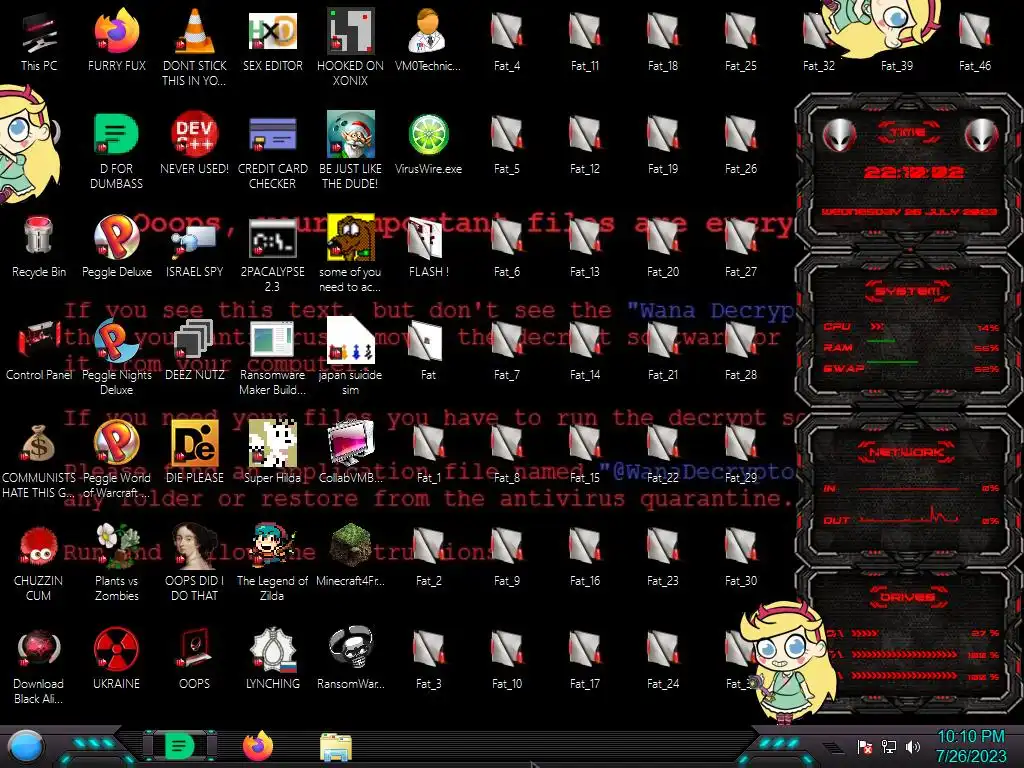The image size is (1024, 768).
Task: Select the DIE PLEASE shortcut
Action: 195,453
